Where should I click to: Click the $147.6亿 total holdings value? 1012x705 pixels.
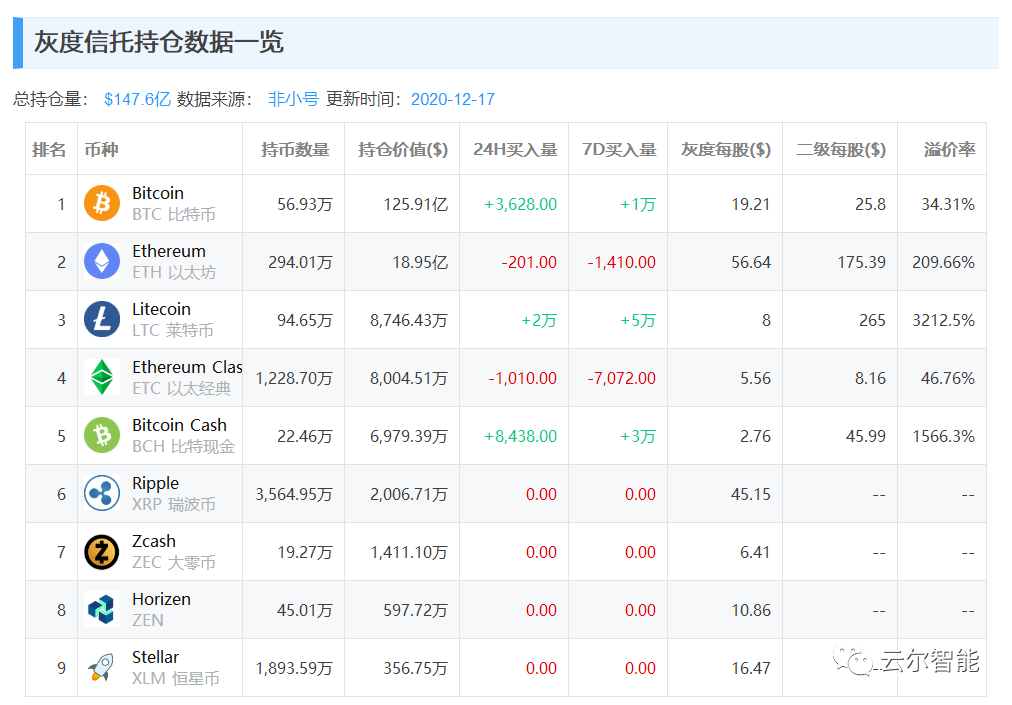(x=137, y=99)
